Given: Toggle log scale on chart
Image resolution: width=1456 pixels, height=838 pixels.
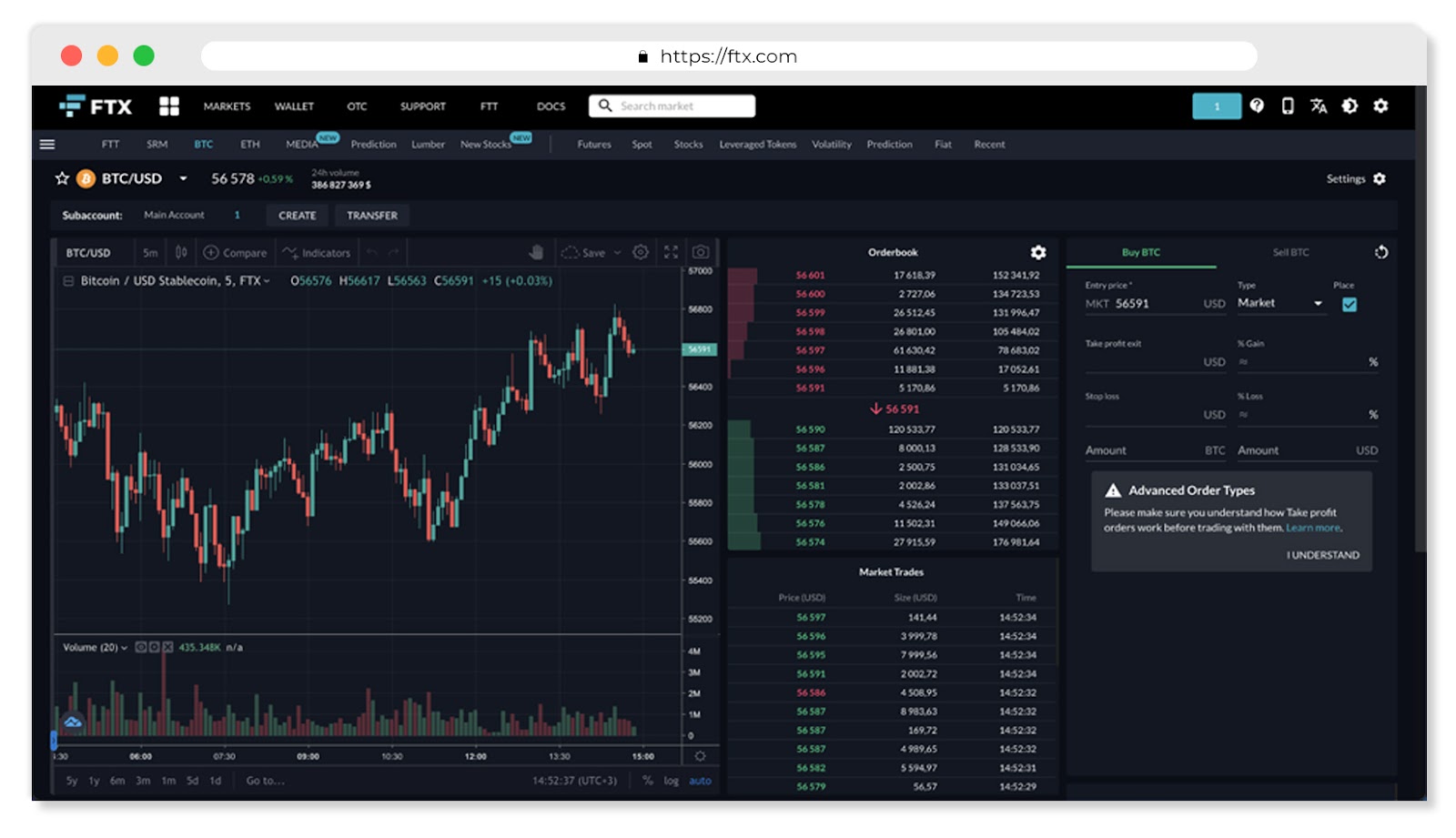Looking at the screenshot, I should point(671,781).
